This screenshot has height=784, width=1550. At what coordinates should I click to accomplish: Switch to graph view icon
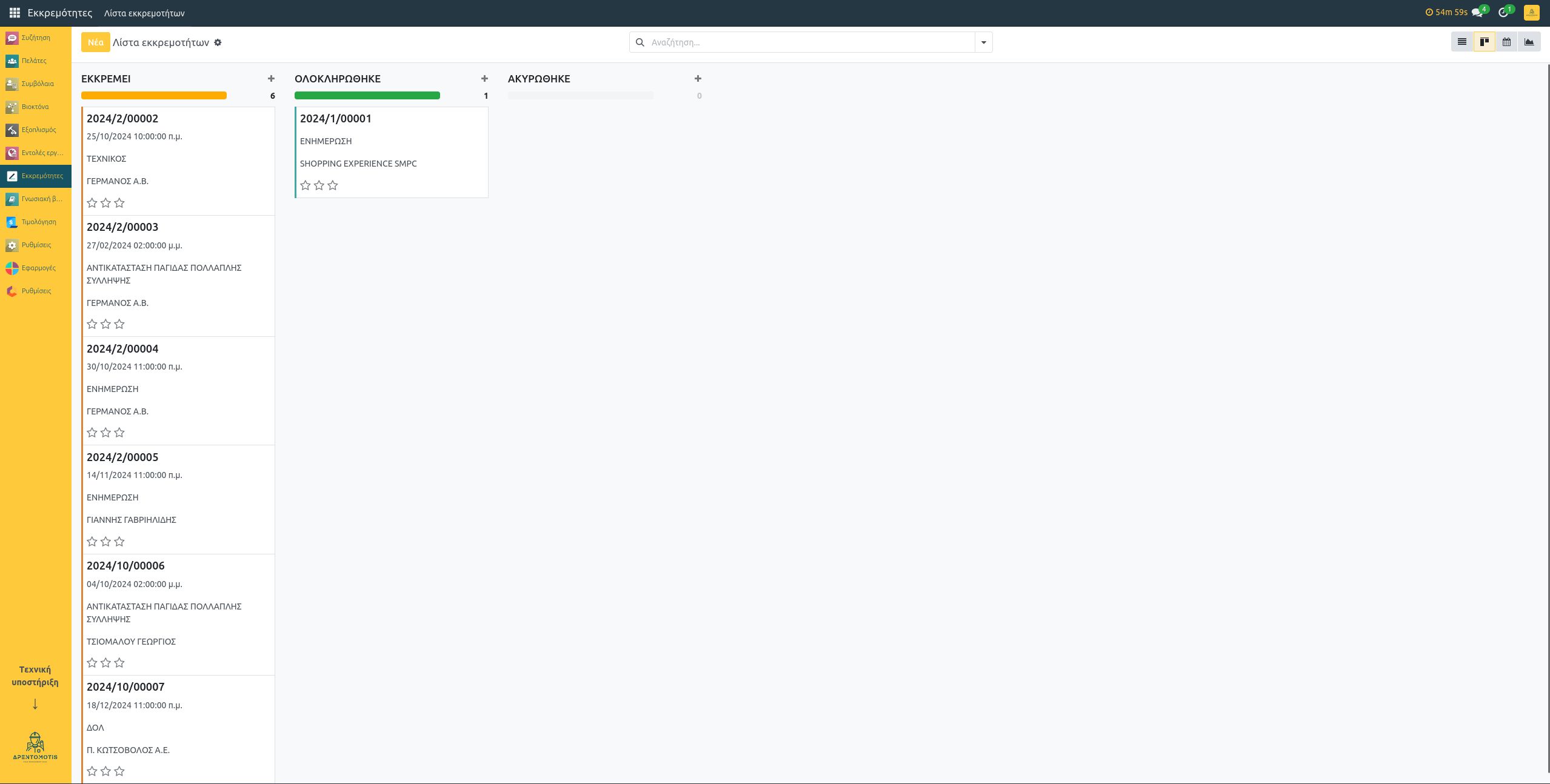tap(1529, 42)
